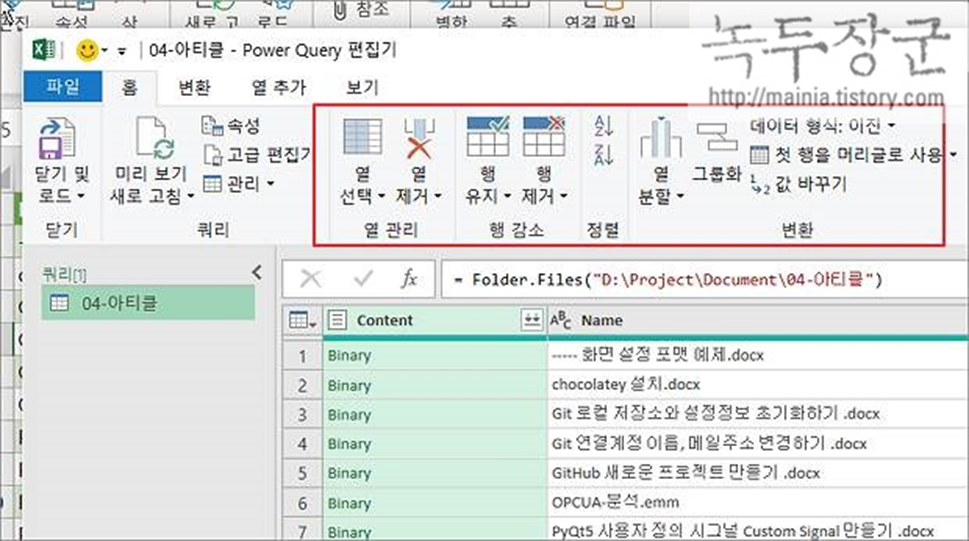
Task: Click the OPCUA-분석.emm cell
Action: (758, 503)
